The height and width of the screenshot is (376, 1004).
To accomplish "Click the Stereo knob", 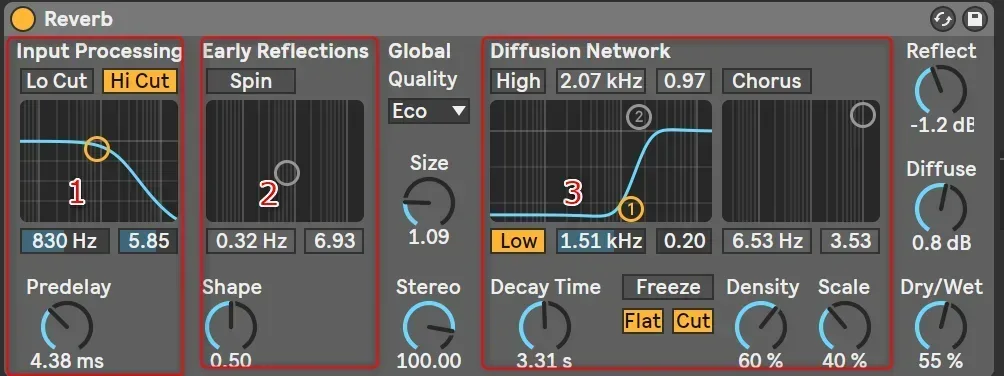I will pos(428,327).
